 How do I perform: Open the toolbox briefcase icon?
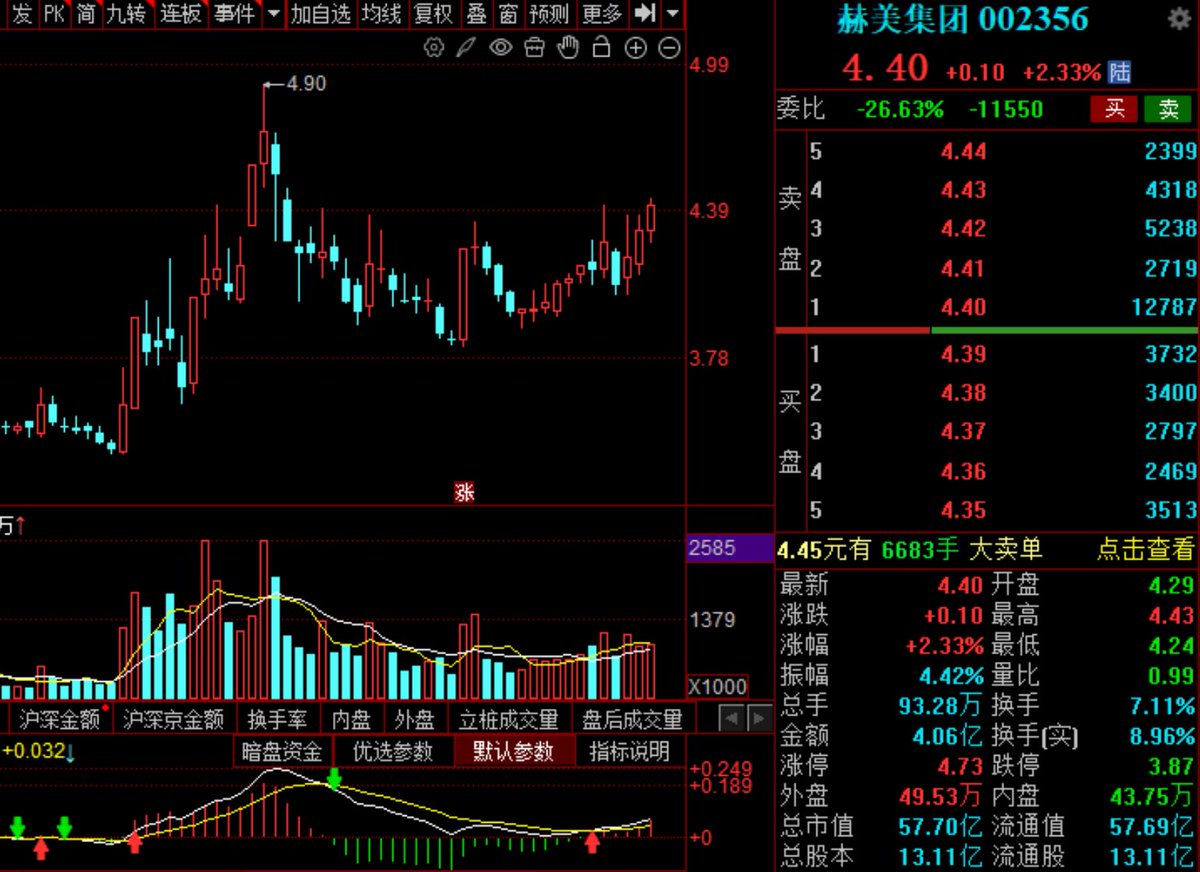534,47
